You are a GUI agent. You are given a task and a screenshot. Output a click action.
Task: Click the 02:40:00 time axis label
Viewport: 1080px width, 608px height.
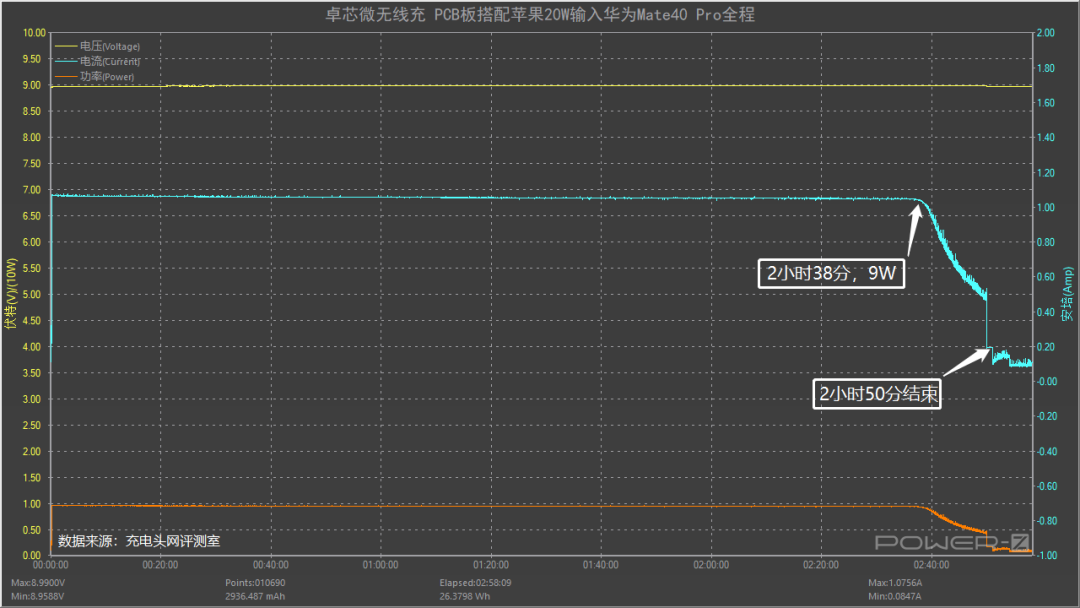tap(931, 565)
